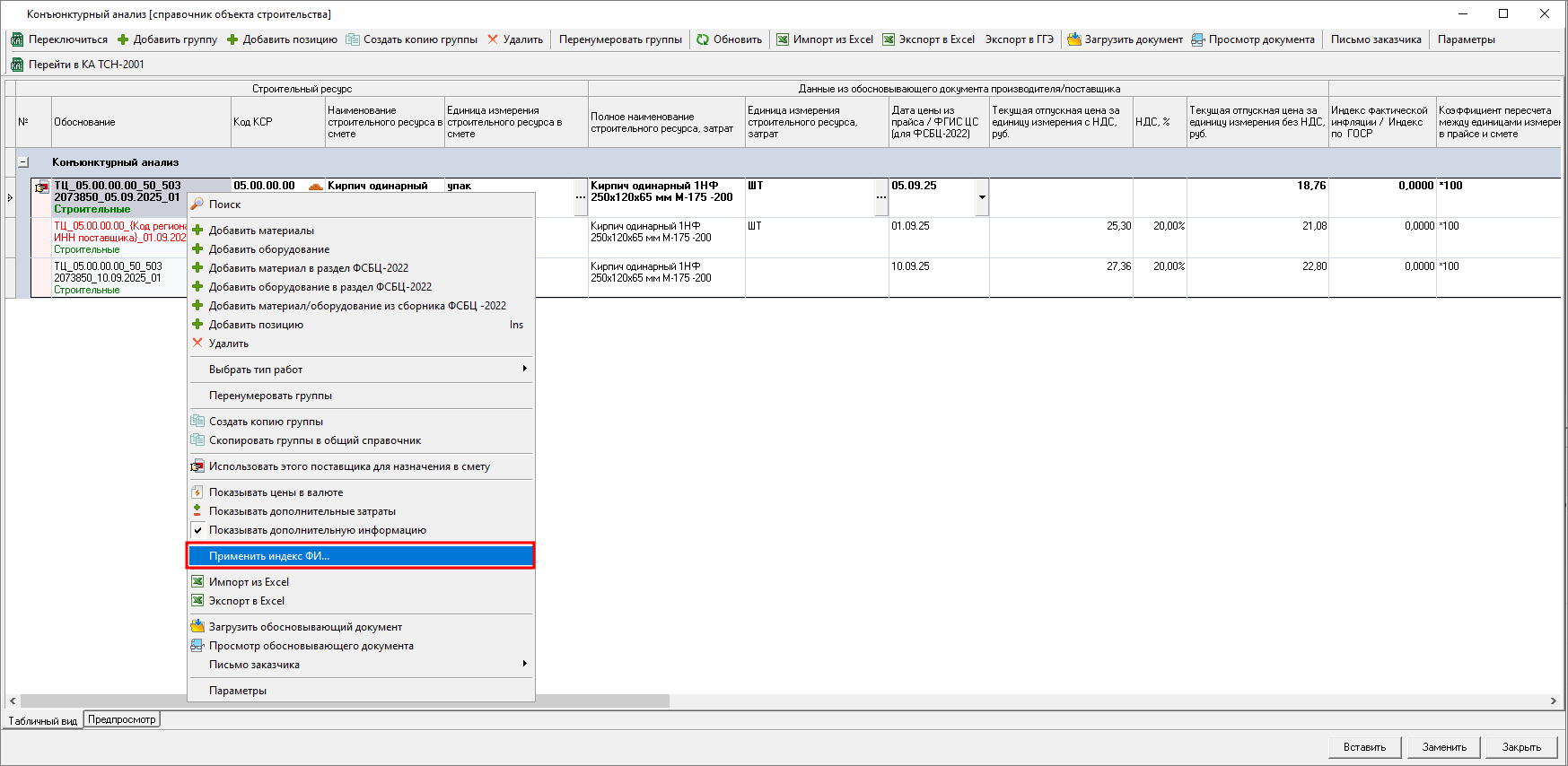The width and height of the screenshot is (1568, 766).
Task: Toggle 'Показывать дополнительные затраты' menu option
Action: point(302,511)
